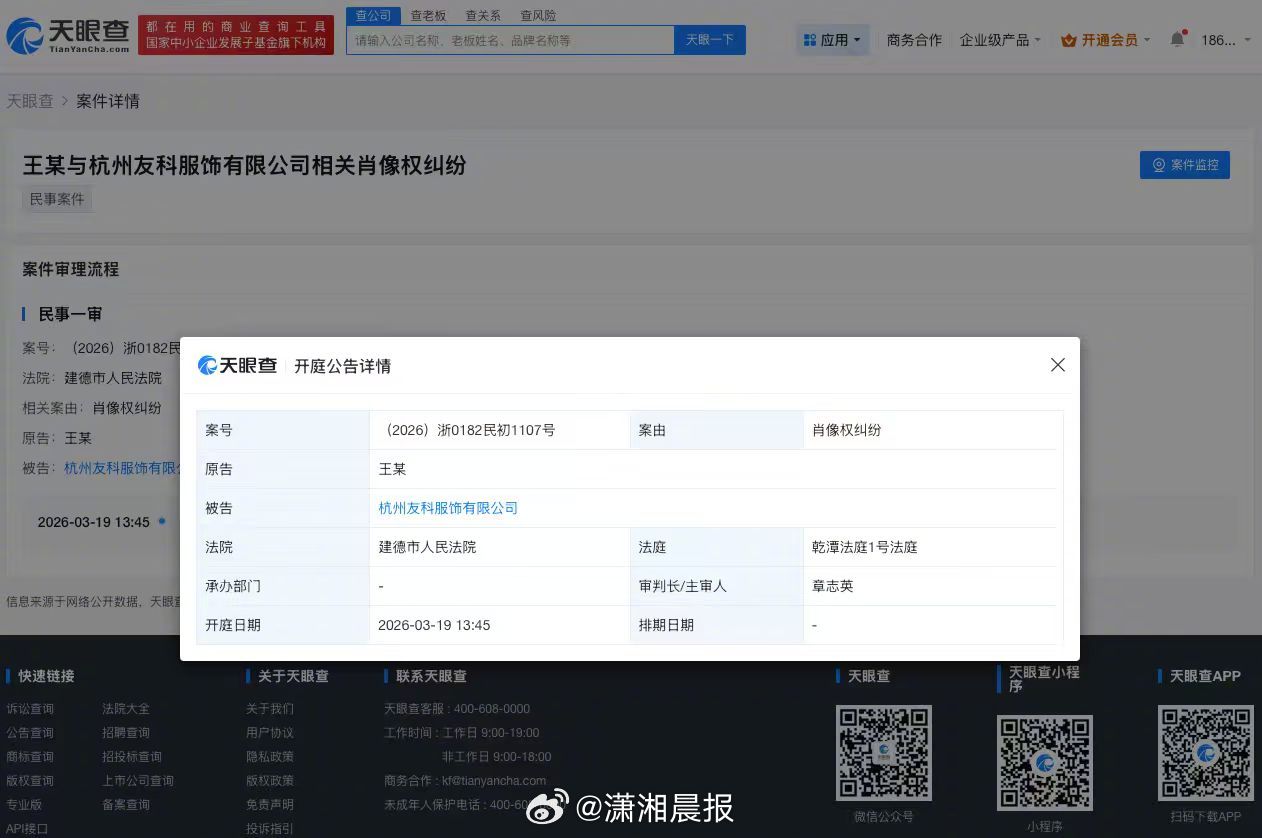Viewport: 1262px width, 838px height.
Task: Click the Weibo icon beside 潇湘晨报
Action: point(546,805)
